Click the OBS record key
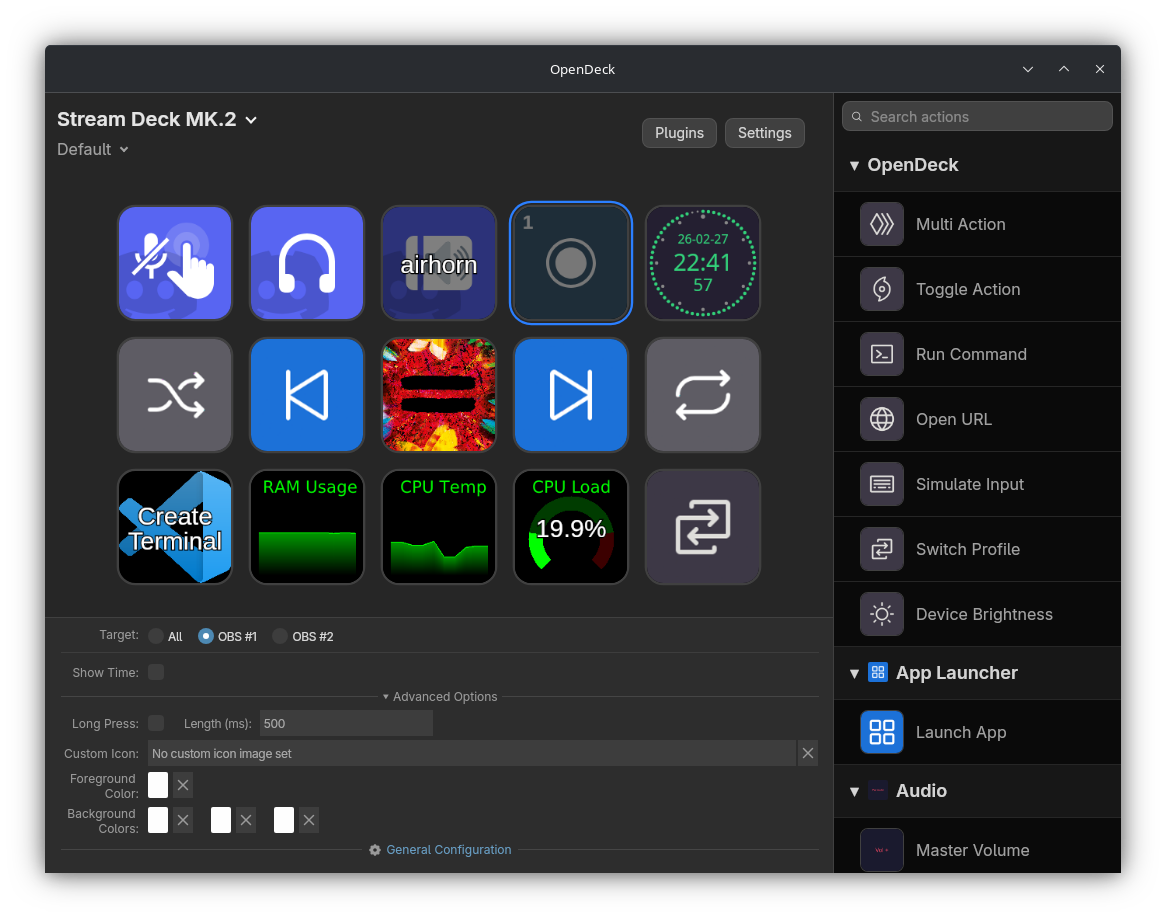The width and height of the screenshot is (1166, 918). (x=571, y=263)
